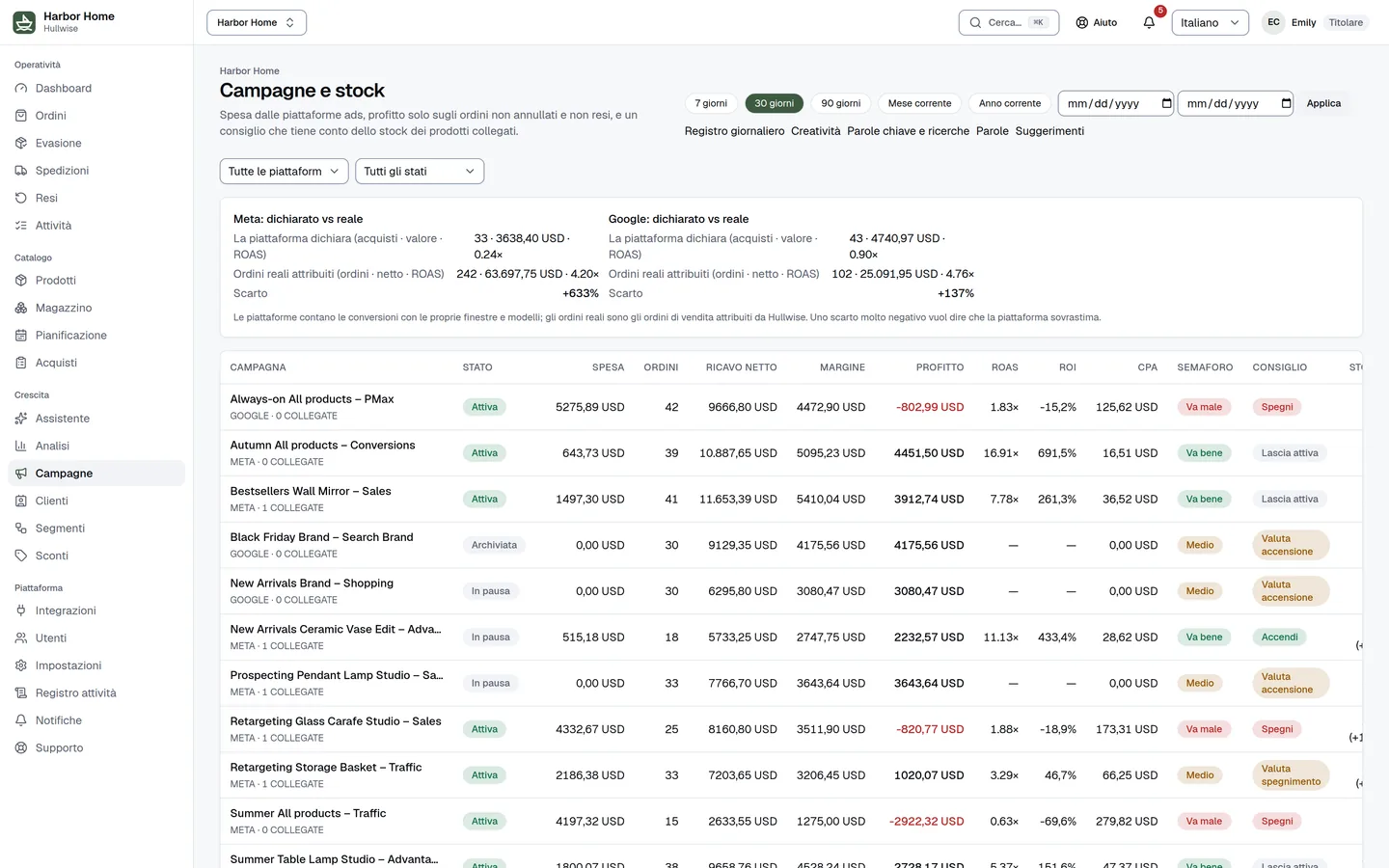The image size is (1389, 868).
Task: Click the Assistente sparkle icon
Action: coord(21,419)
